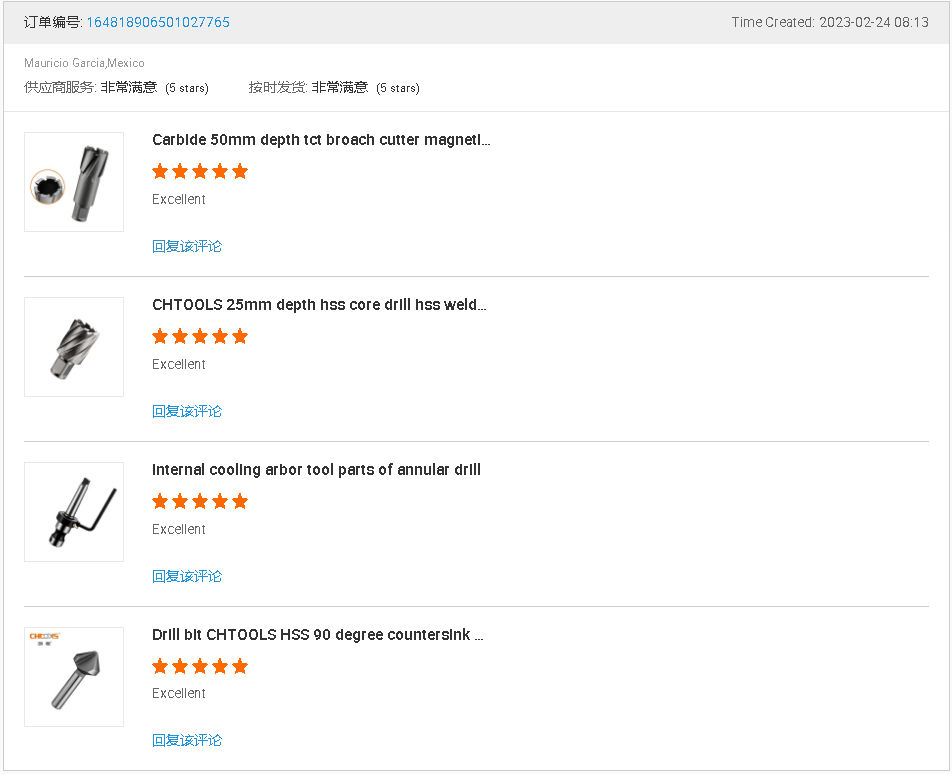Click the countersink drill bit product thumbnail

(x=74, y=677)
